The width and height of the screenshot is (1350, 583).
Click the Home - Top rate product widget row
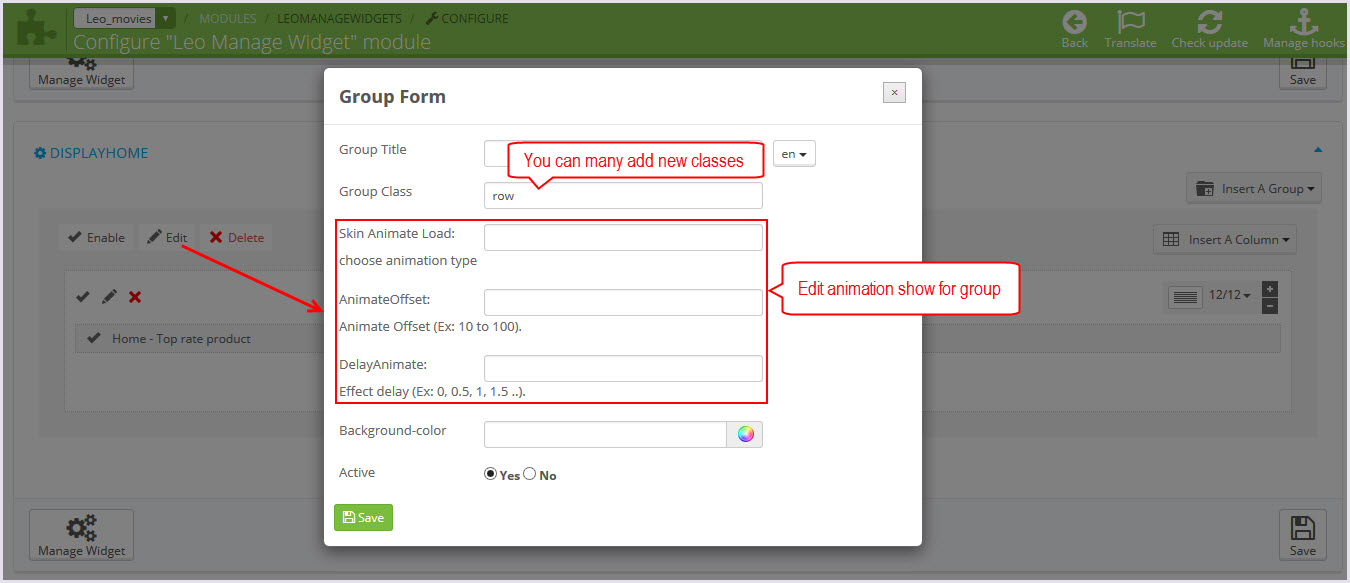[678, 338]
